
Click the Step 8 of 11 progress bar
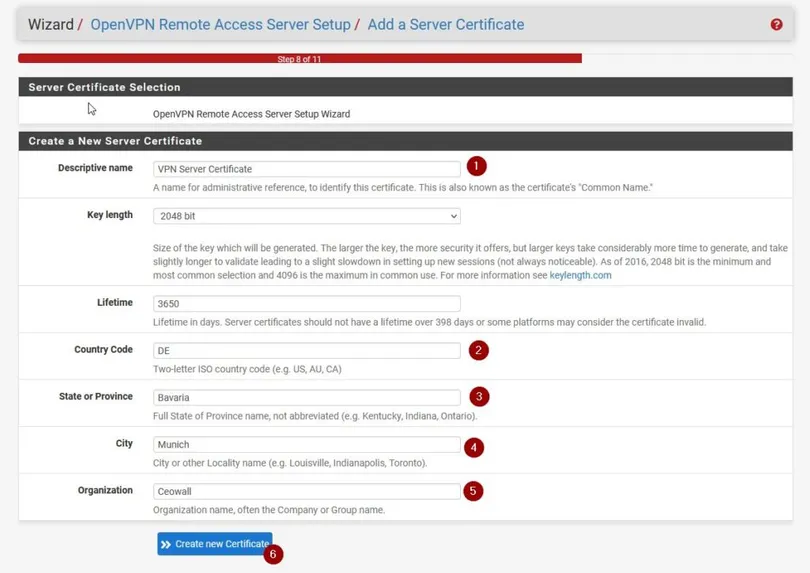300,59
